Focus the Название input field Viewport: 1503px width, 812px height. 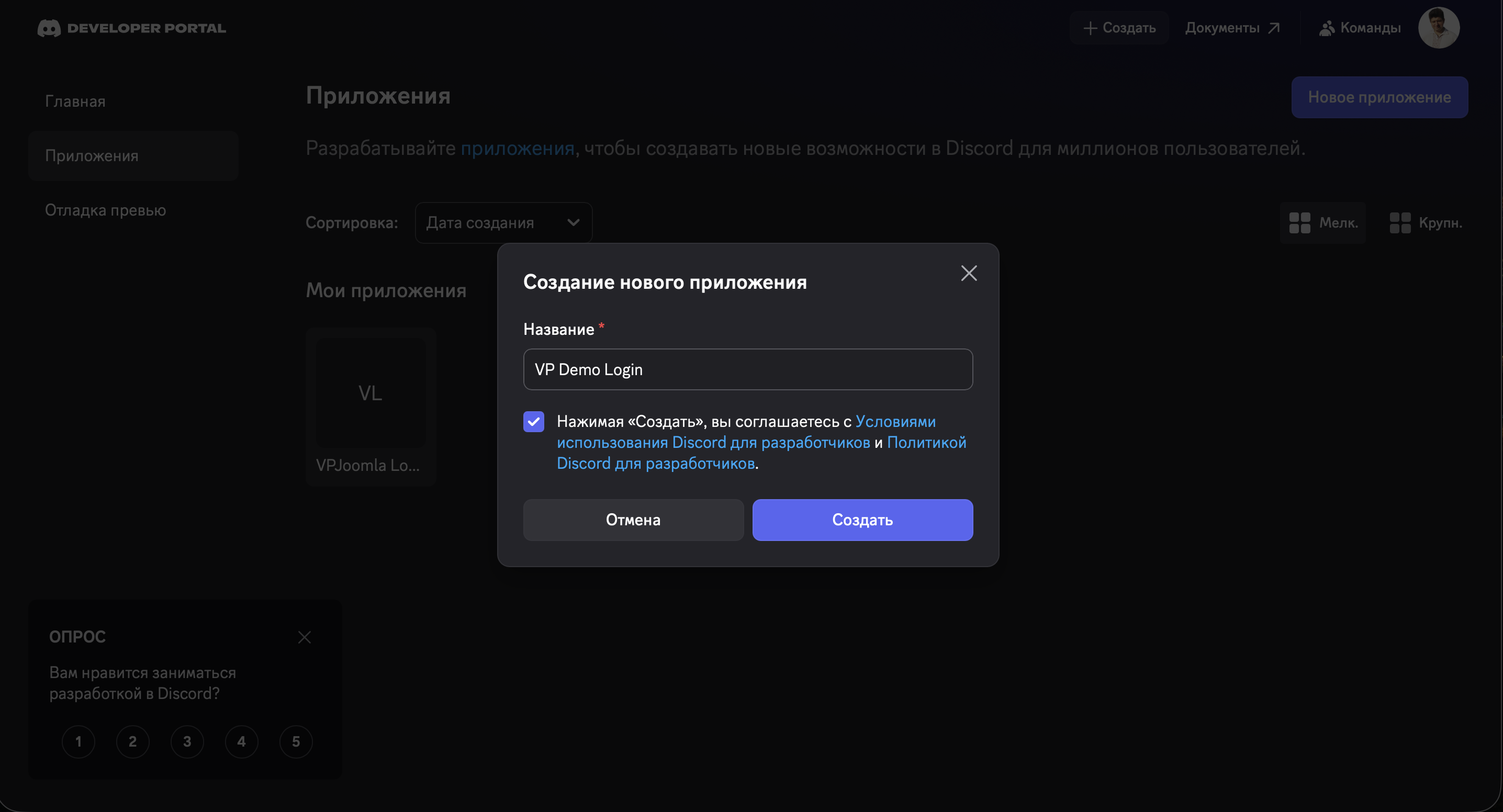coord(748,369)
